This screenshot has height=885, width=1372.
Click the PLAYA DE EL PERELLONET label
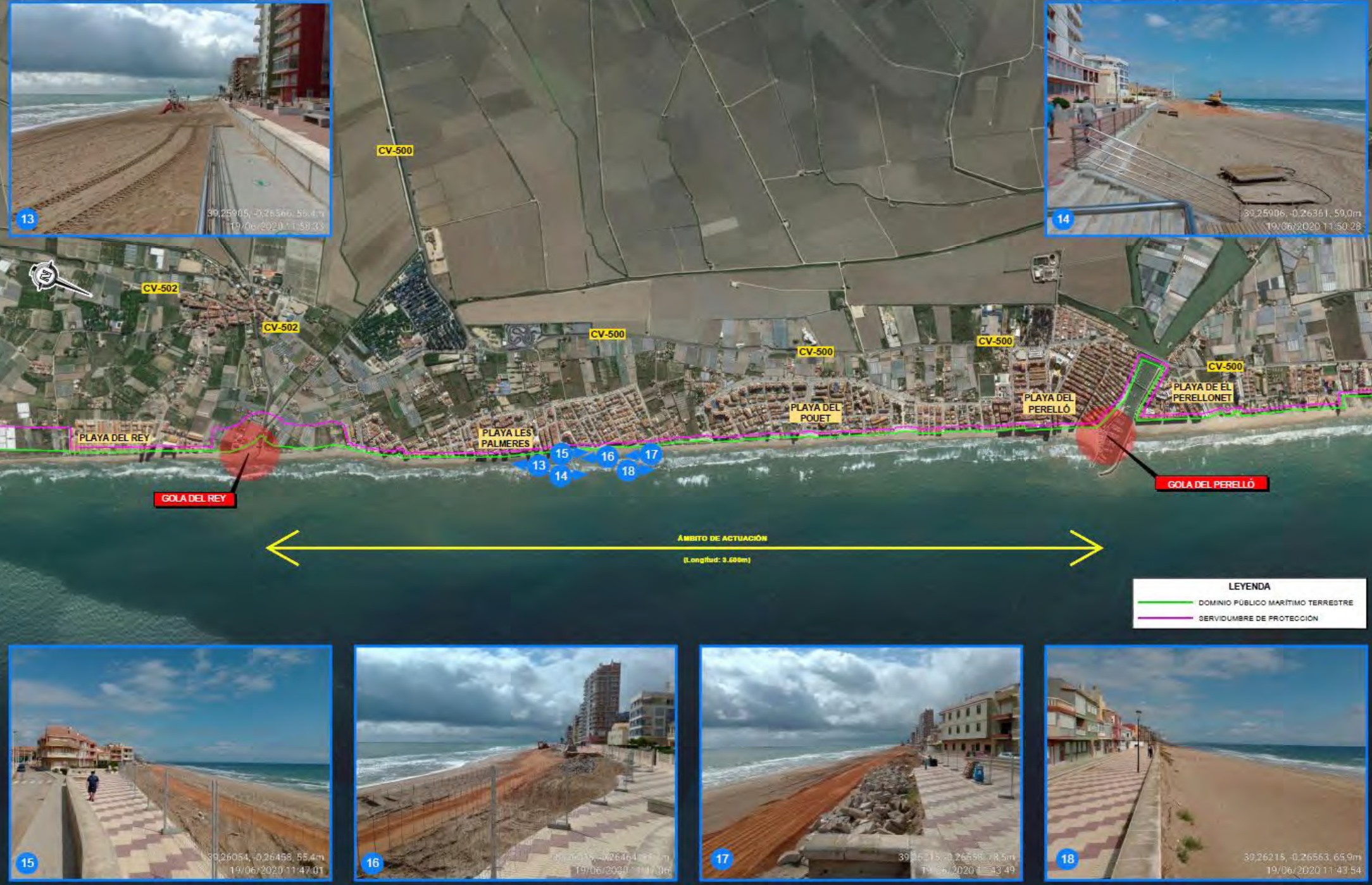pyautogui.click(x=1202, y=392)
